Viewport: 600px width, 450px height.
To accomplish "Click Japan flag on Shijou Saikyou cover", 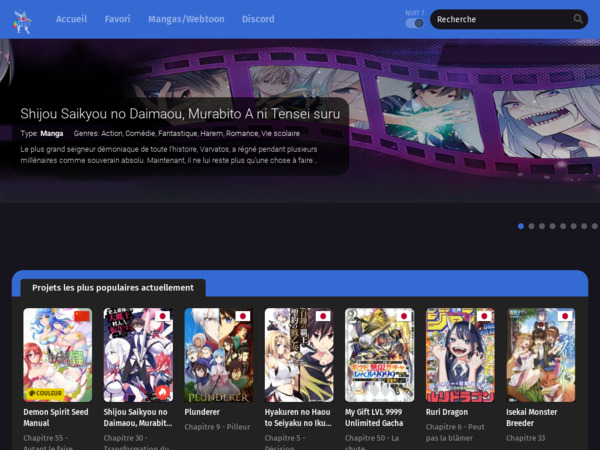I will 162,316.
